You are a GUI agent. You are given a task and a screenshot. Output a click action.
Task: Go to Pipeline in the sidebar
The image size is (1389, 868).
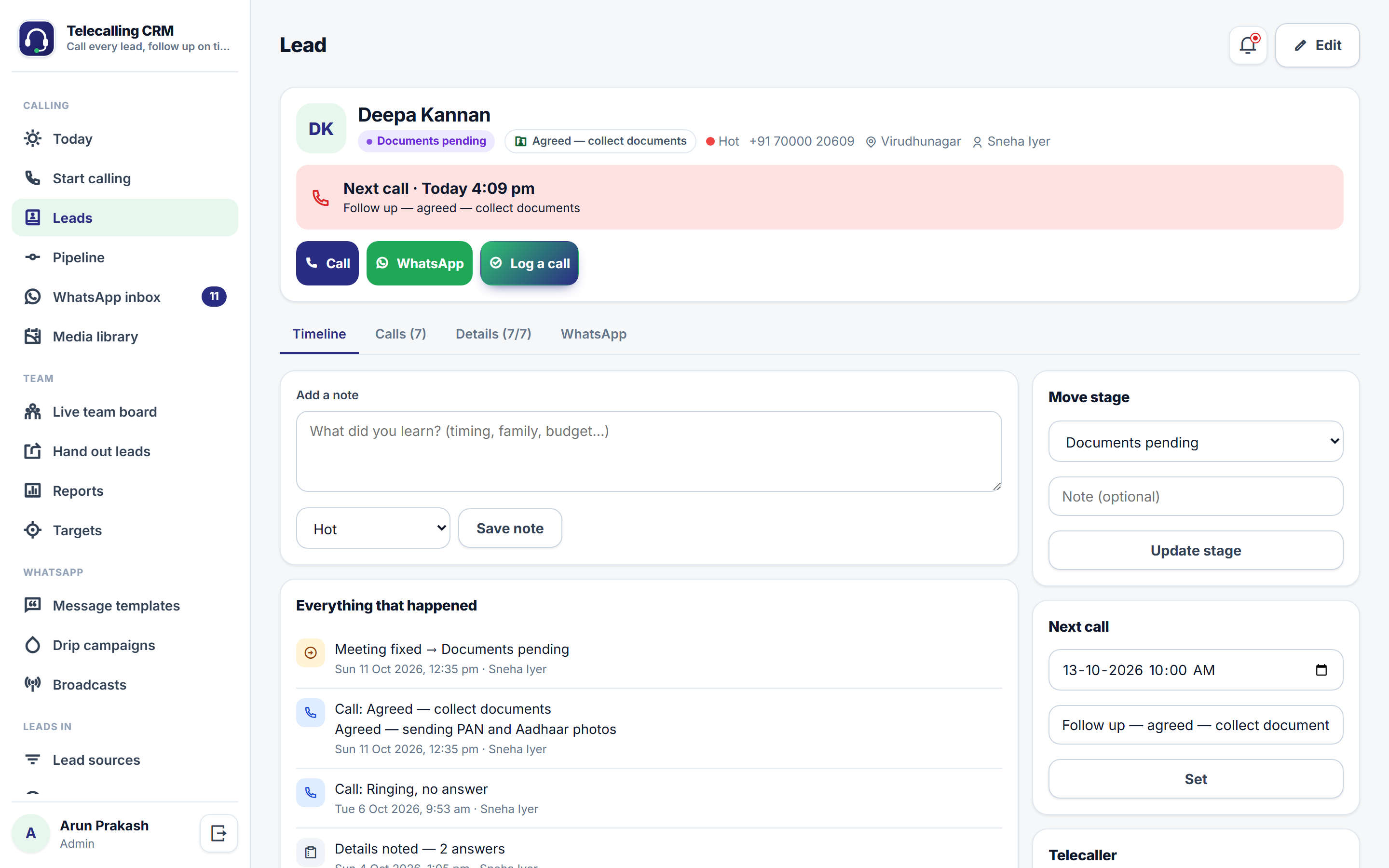(124, 257)
